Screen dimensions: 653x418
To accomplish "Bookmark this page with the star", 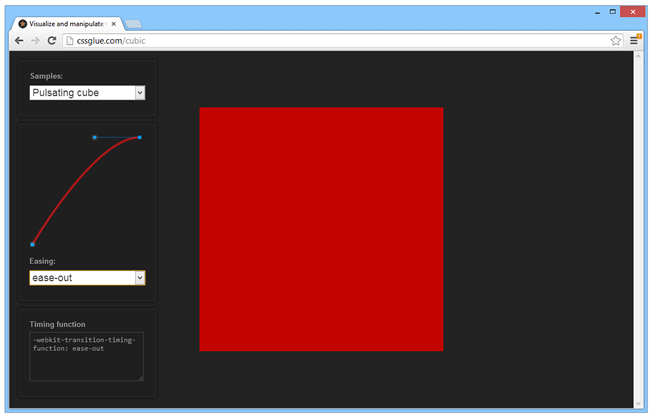I will pyautogui.click(x=616, y=40).
